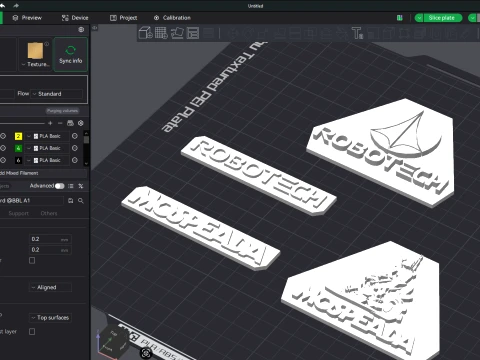Screen dimensions: 480x360
Task: Click the Slice plate button
Action: click(x=442, y=18)
